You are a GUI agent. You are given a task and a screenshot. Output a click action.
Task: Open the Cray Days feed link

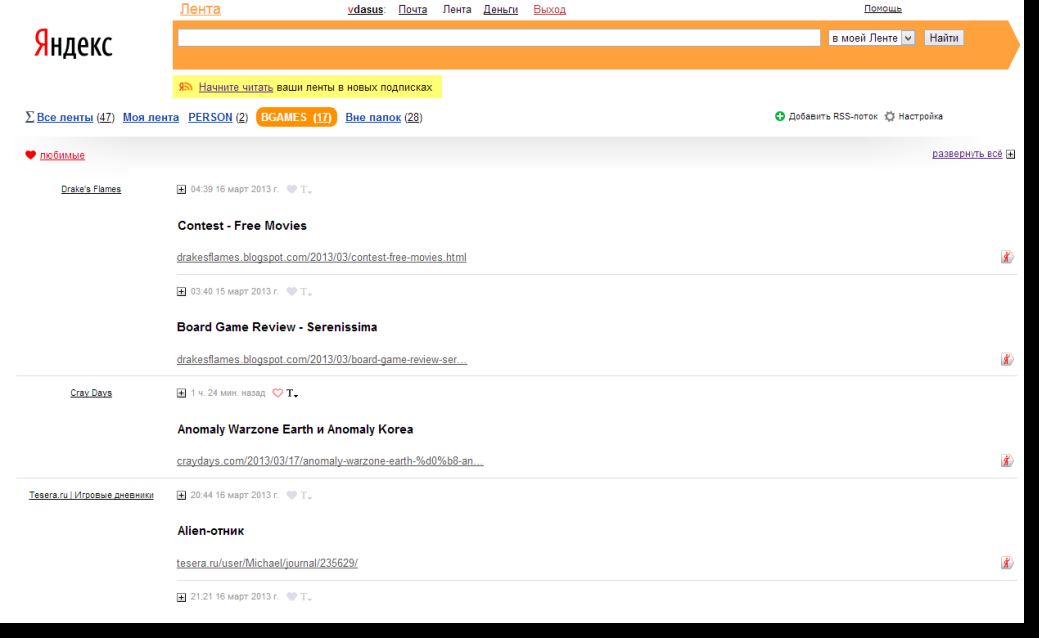pyautogui.click(x=91, y=393)
